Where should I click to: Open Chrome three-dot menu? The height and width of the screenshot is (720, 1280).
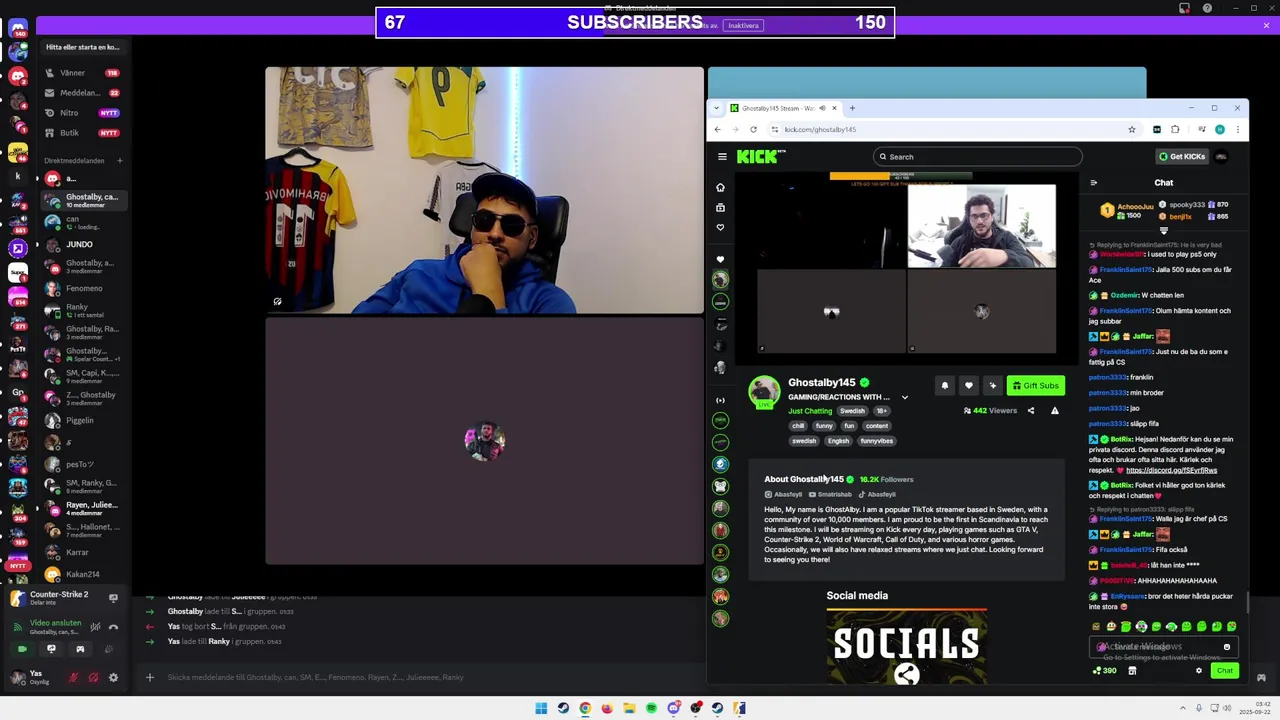click(1238, 129)
